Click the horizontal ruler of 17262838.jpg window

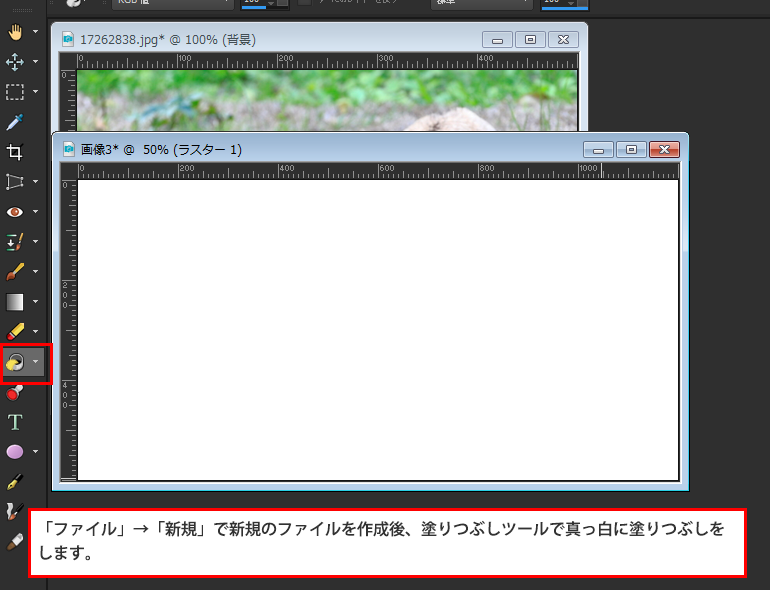(327, 61)
